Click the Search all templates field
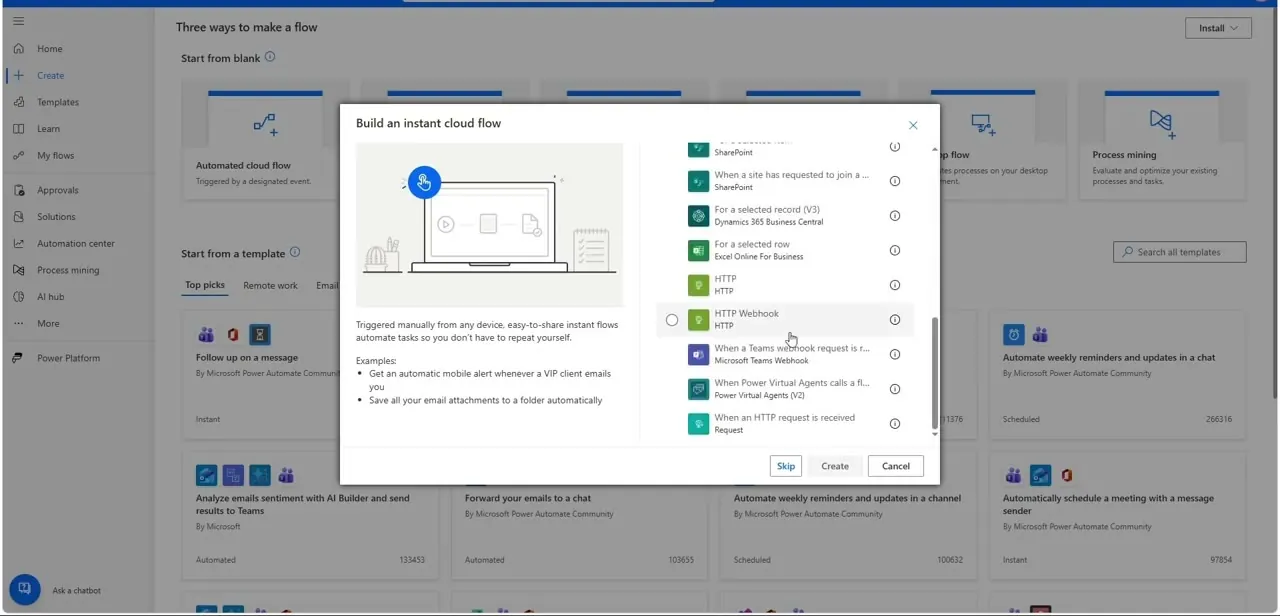The image size is (1280, 616). [x=1180, y=252]
